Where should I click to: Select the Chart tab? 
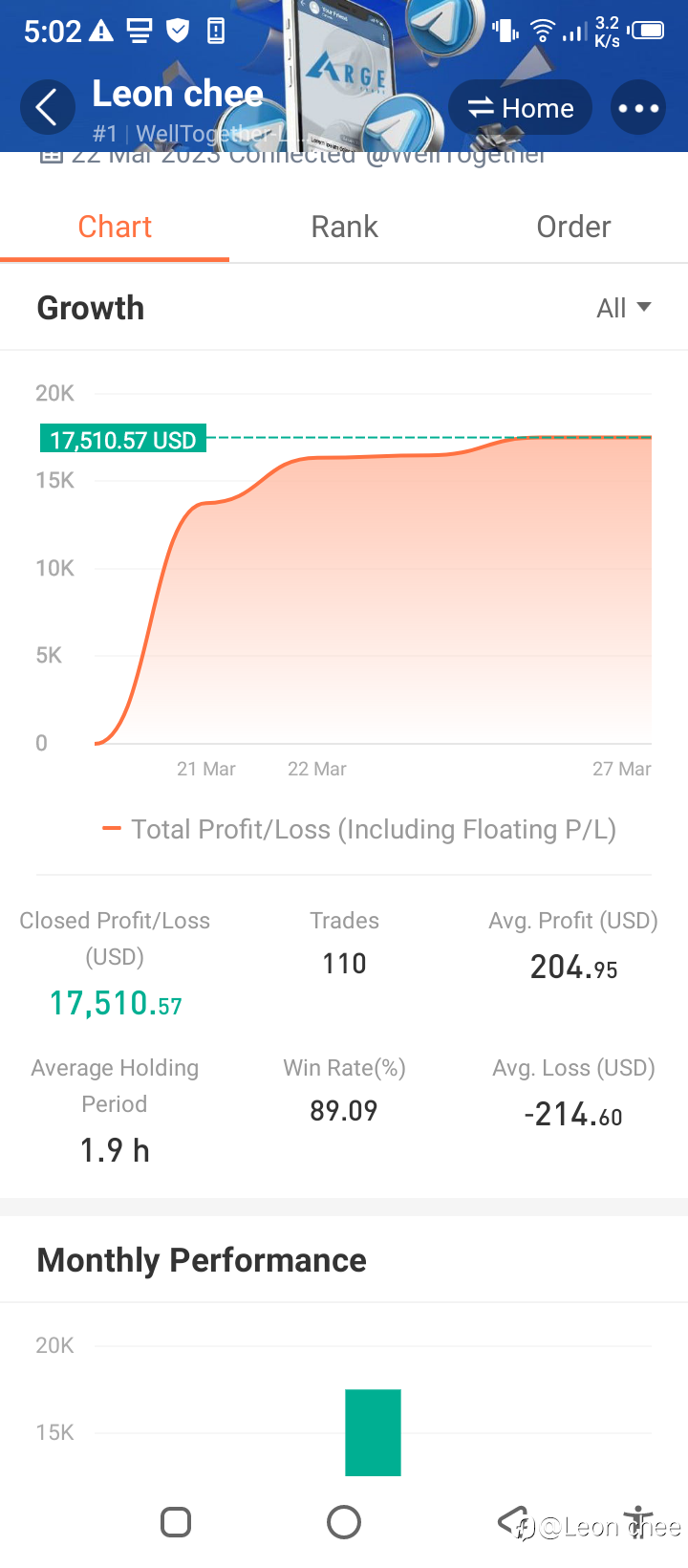(x=115, y=227)
